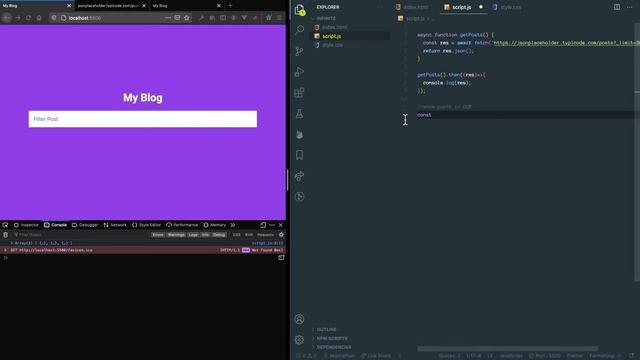The width and height of the screenshot is (640, 360).
Task: Click the browser Home button
Action: point(39,18)
